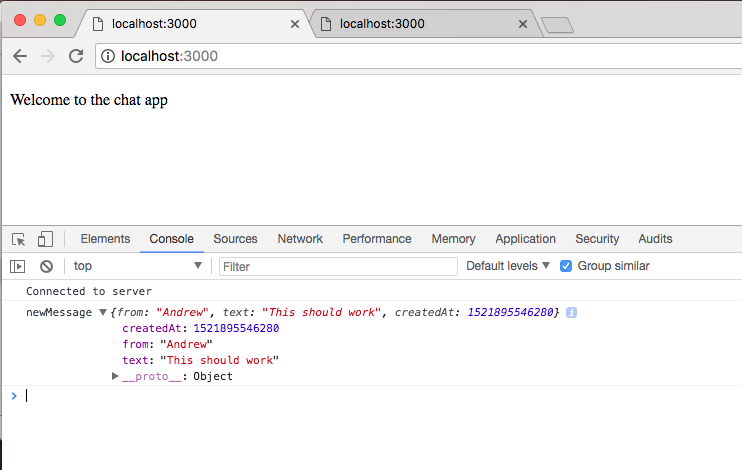Click the console Filter input field
The height and width of the screenshot is (470, 742).
tap(338, 266)
